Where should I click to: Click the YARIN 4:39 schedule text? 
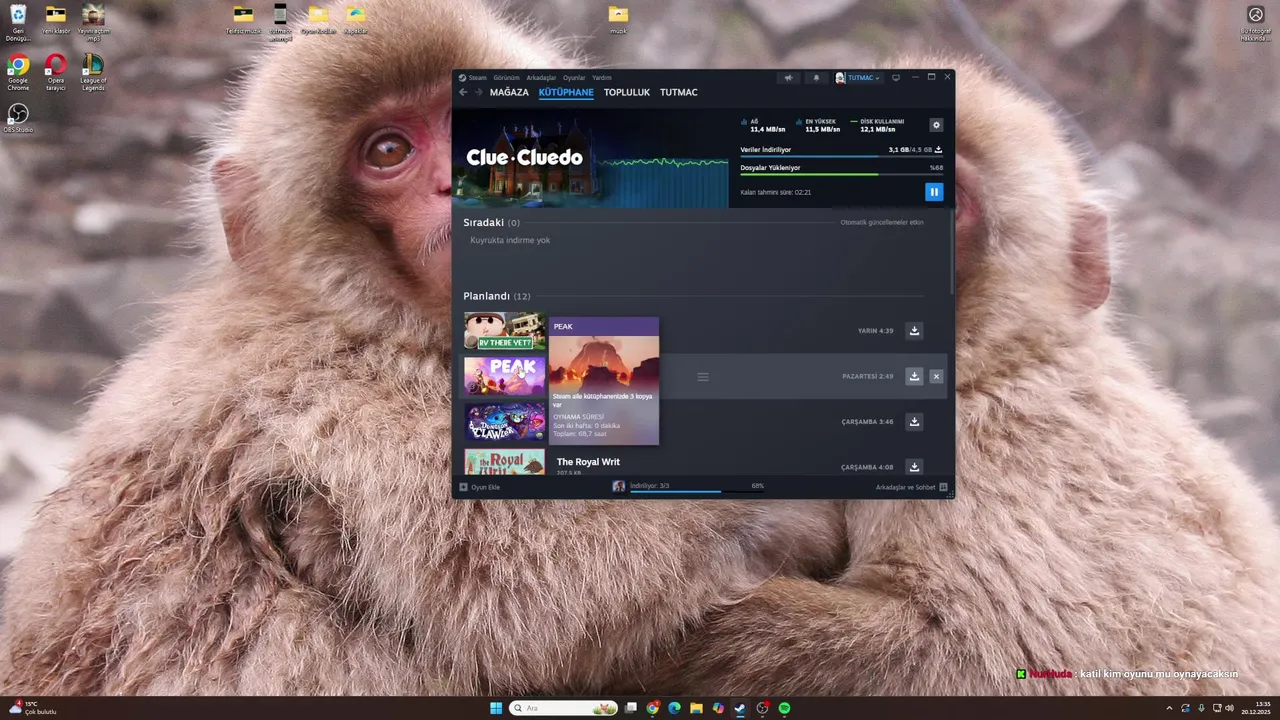pyautogui.click(x=875, y=331)
